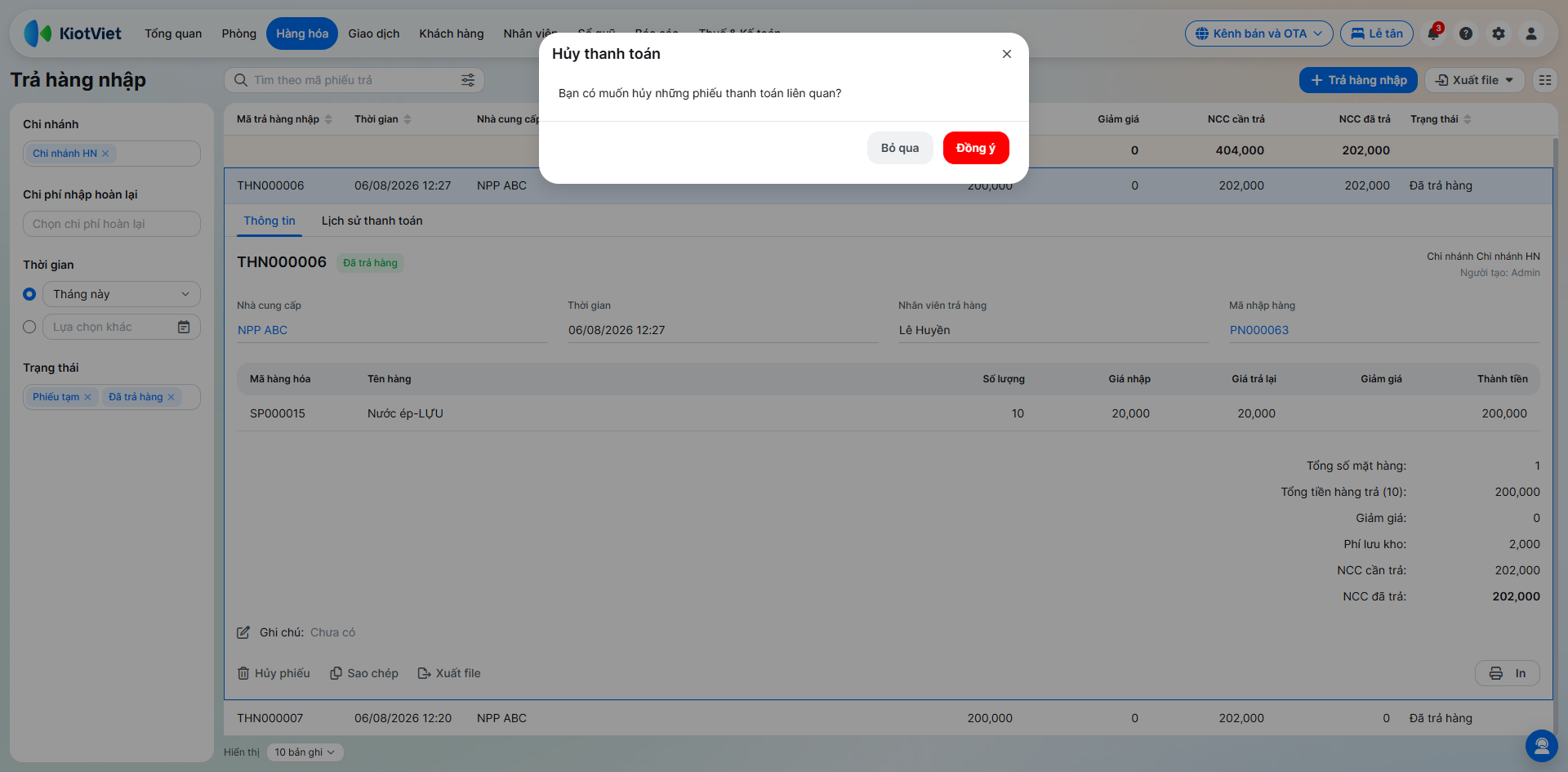Viewport: 1568px width, 772px height.
Task: Expand the Tháng này dropdown
Action: (122, 294)
